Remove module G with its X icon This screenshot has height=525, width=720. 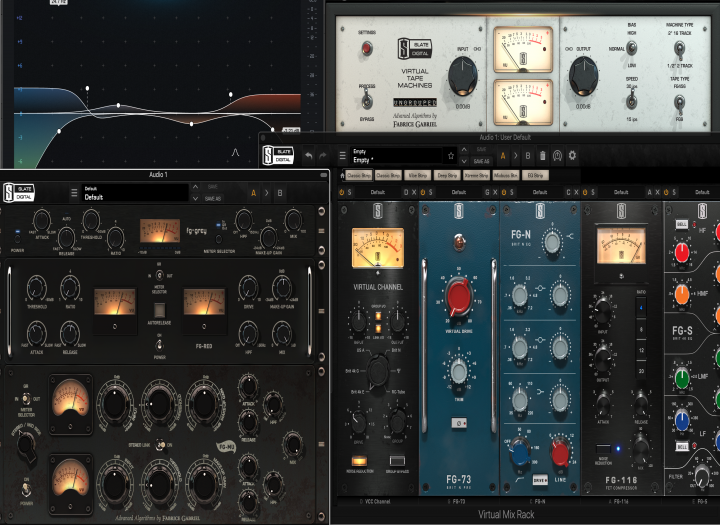point(495,192)
